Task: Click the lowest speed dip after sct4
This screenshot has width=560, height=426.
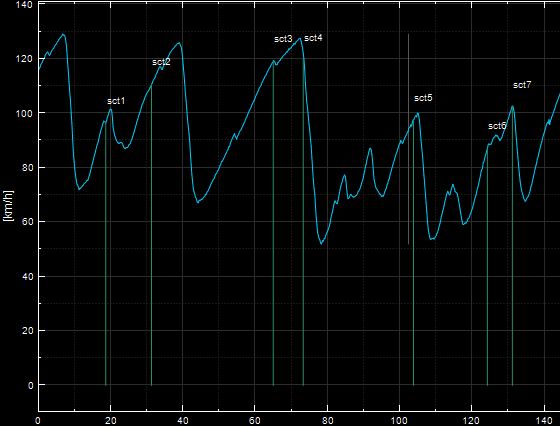Action: [x=321, y=244]
